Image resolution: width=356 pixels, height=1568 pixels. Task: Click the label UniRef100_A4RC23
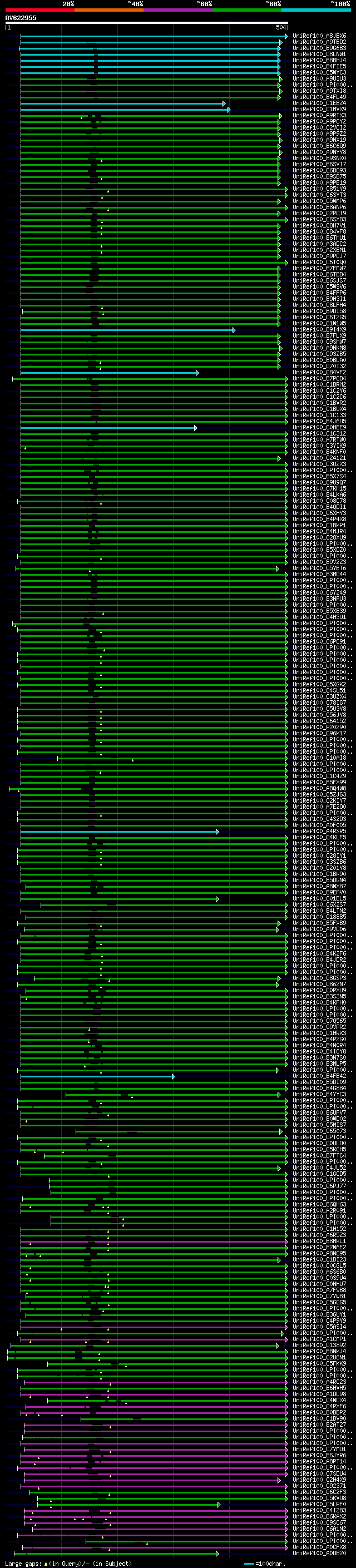click(x=319, y=1382)
